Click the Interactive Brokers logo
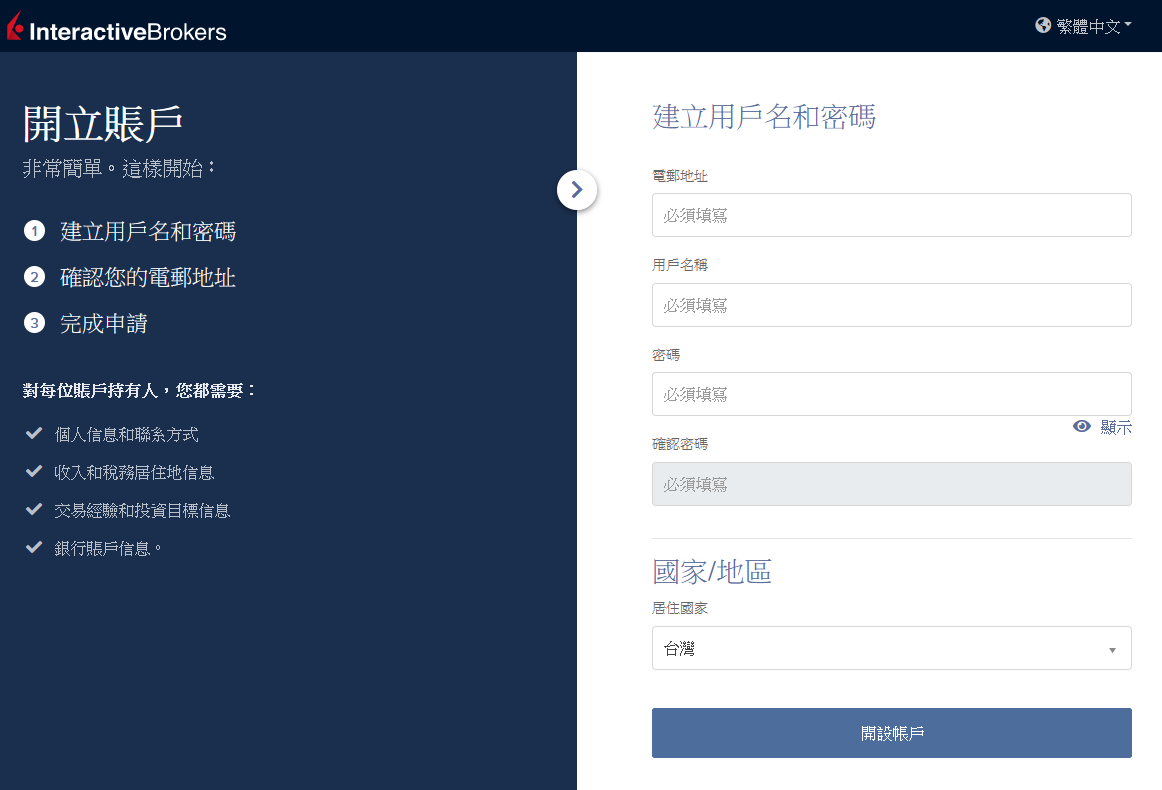Image resolution: width=1162 pixels, height=790 pixels. 116,27
